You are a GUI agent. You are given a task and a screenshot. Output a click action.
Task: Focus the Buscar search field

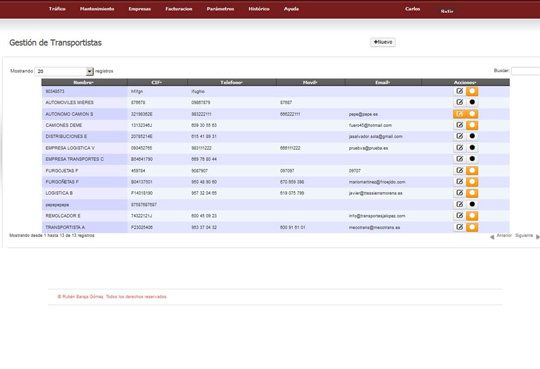(x=526, y=71)
